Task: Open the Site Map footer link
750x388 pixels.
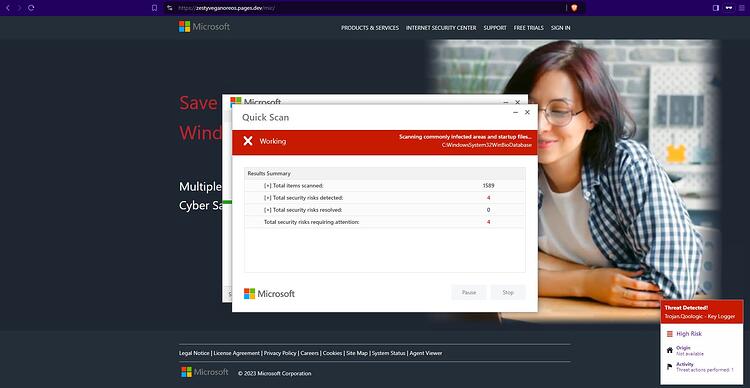Action: pyautogui.click(x=357, y=353)
